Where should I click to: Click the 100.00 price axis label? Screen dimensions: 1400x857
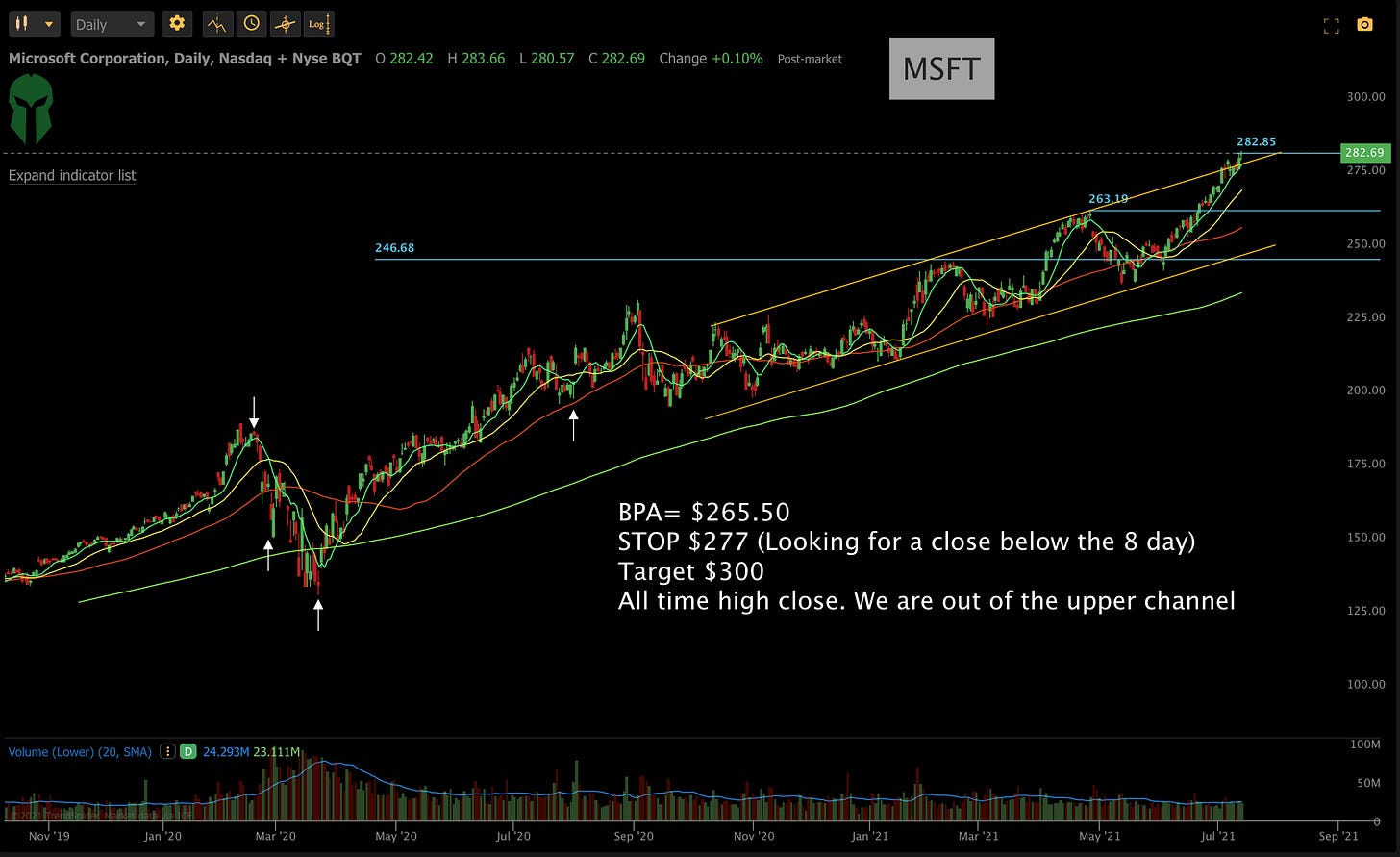[x=1365, y=685]
